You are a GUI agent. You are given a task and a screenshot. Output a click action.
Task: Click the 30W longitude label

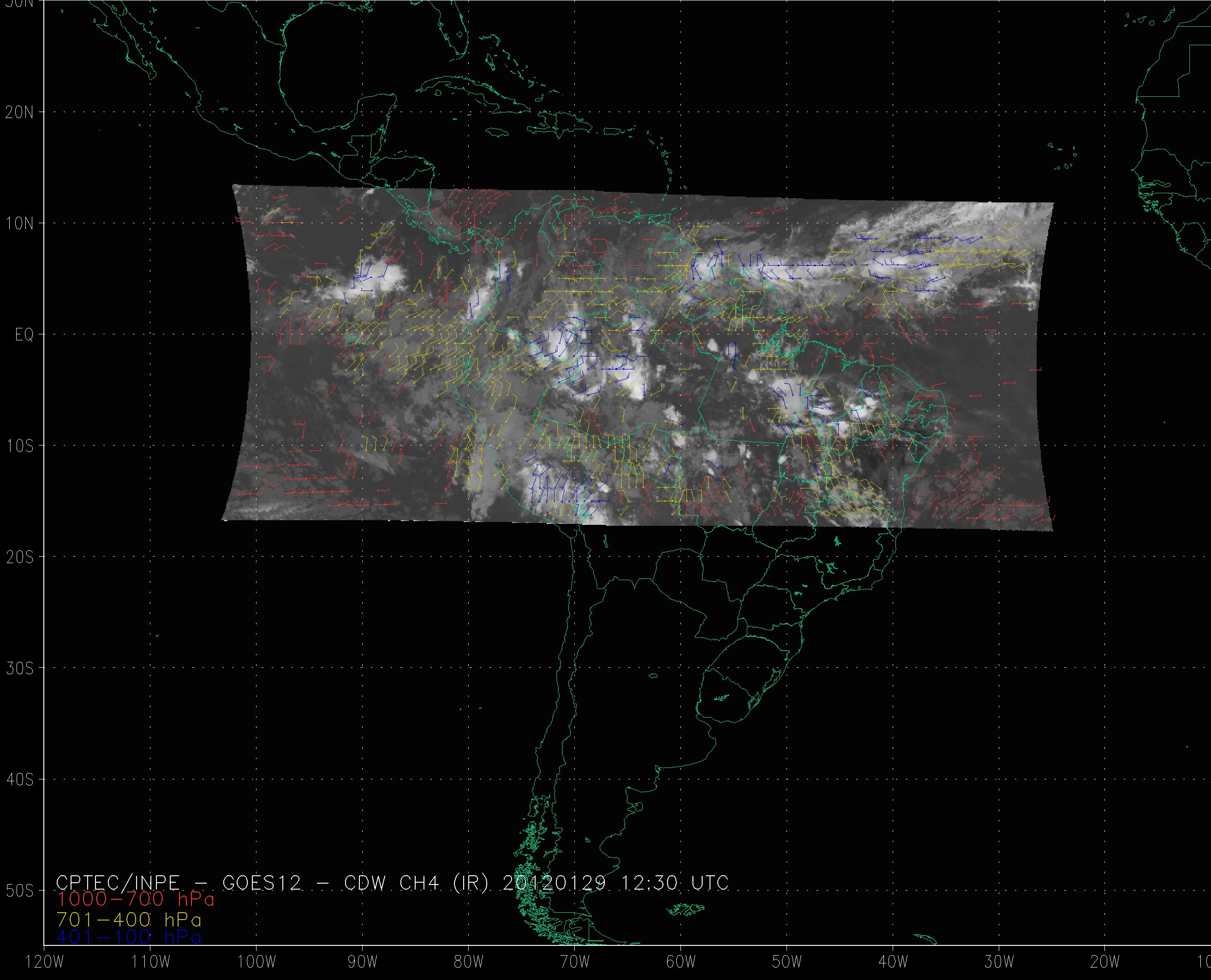tap(999, 962)
